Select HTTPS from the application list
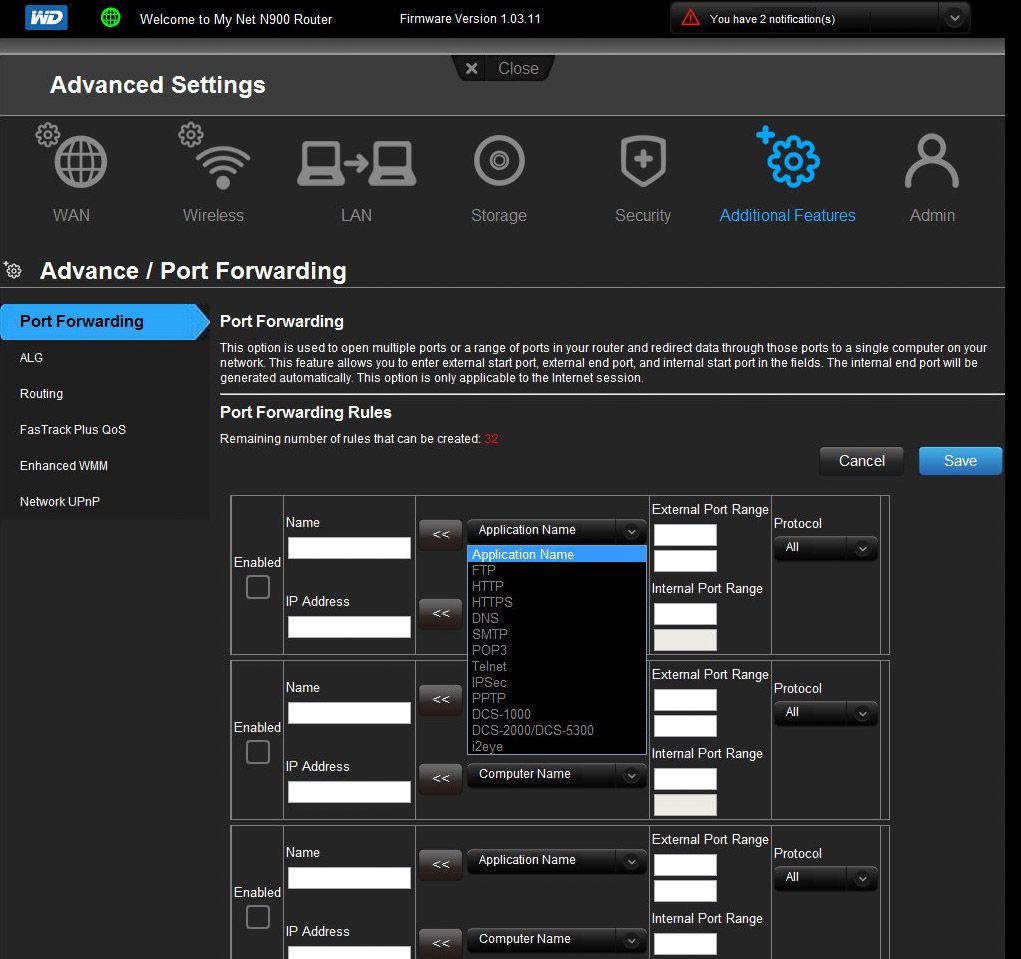 (x=492, y=602)
